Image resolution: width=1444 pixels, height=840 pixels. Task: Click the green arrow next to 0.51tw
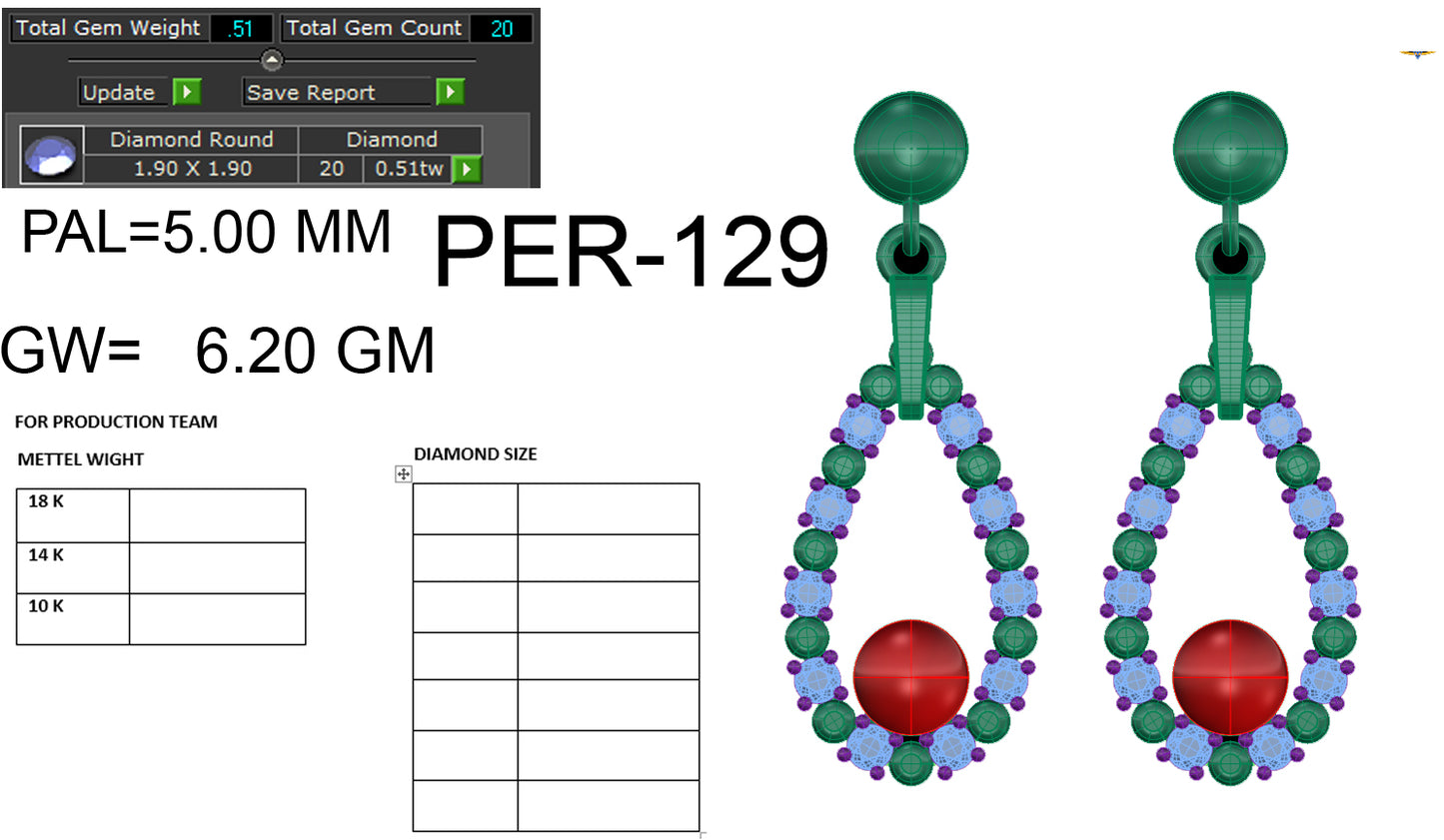(x=466, y=168)
